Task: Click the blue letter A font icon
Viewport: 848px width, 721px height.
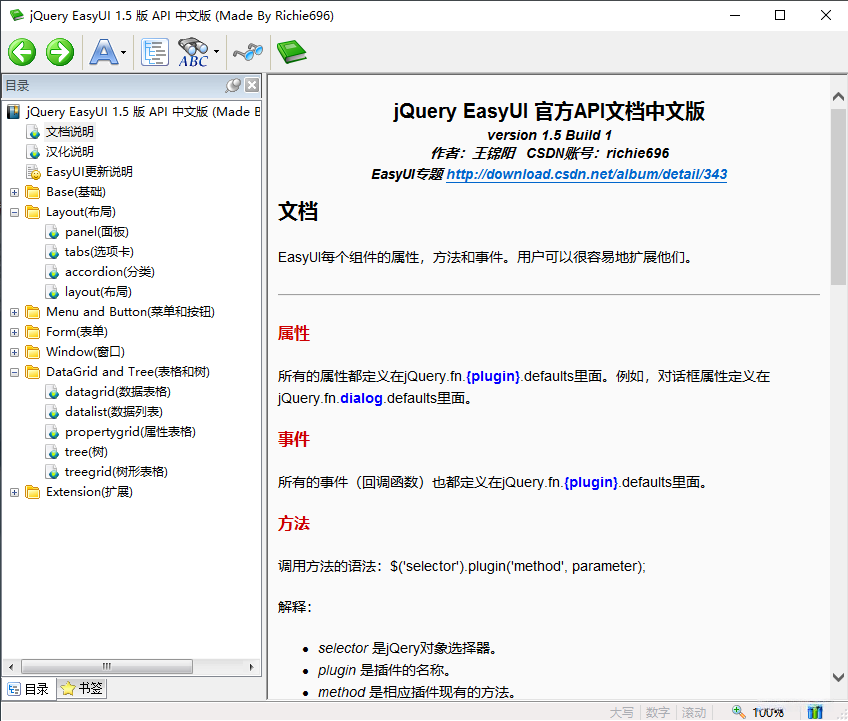Action: click(104, 52)
